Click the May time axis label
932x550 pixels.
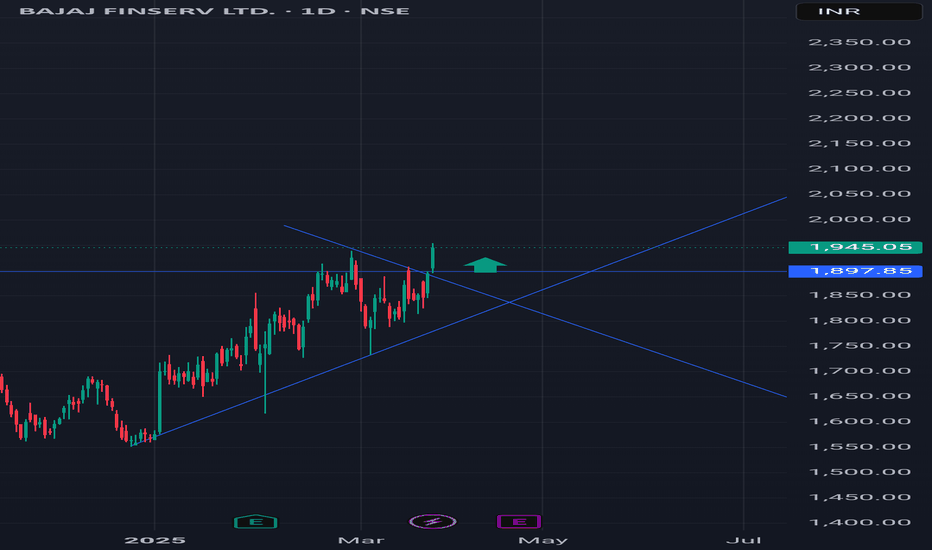tap(543, 540)
